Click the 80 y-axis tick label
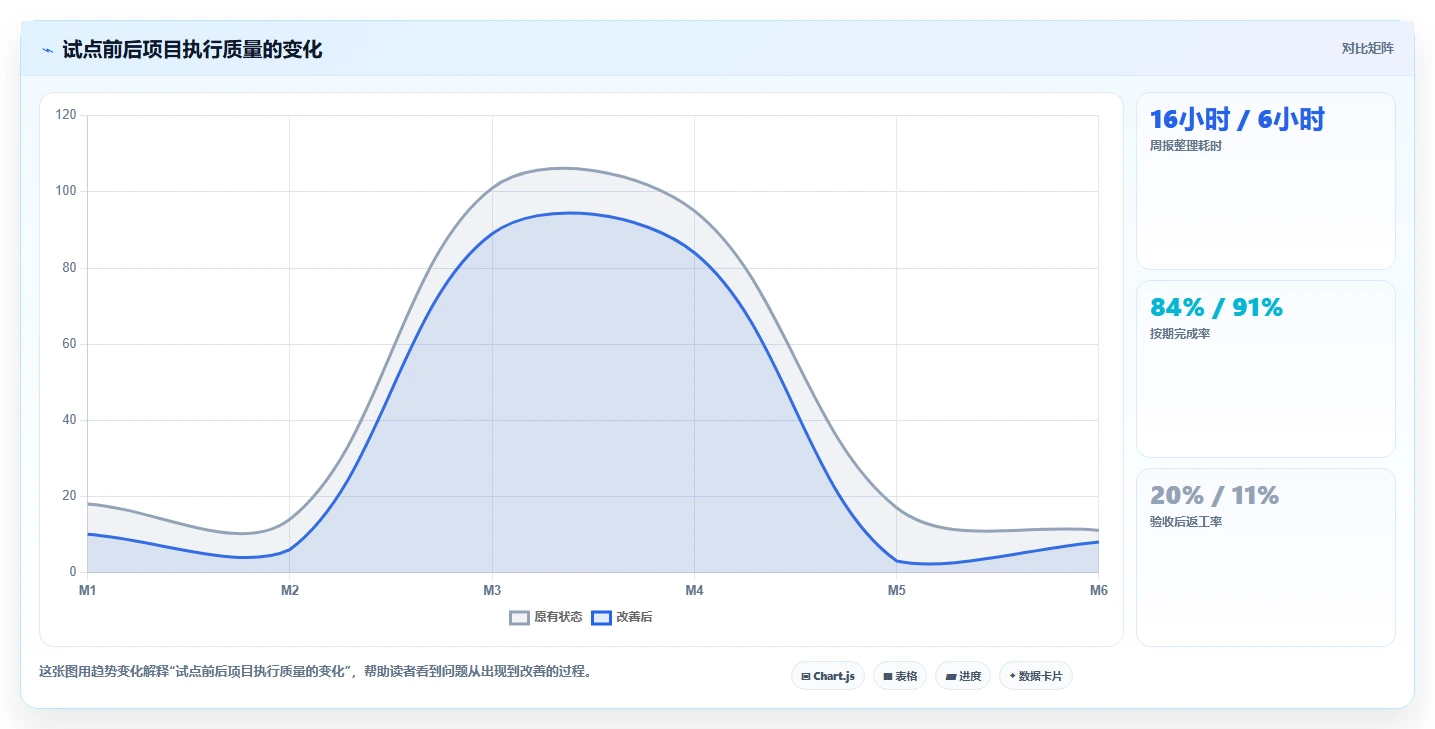1435x729 pixels. point(69,268)
